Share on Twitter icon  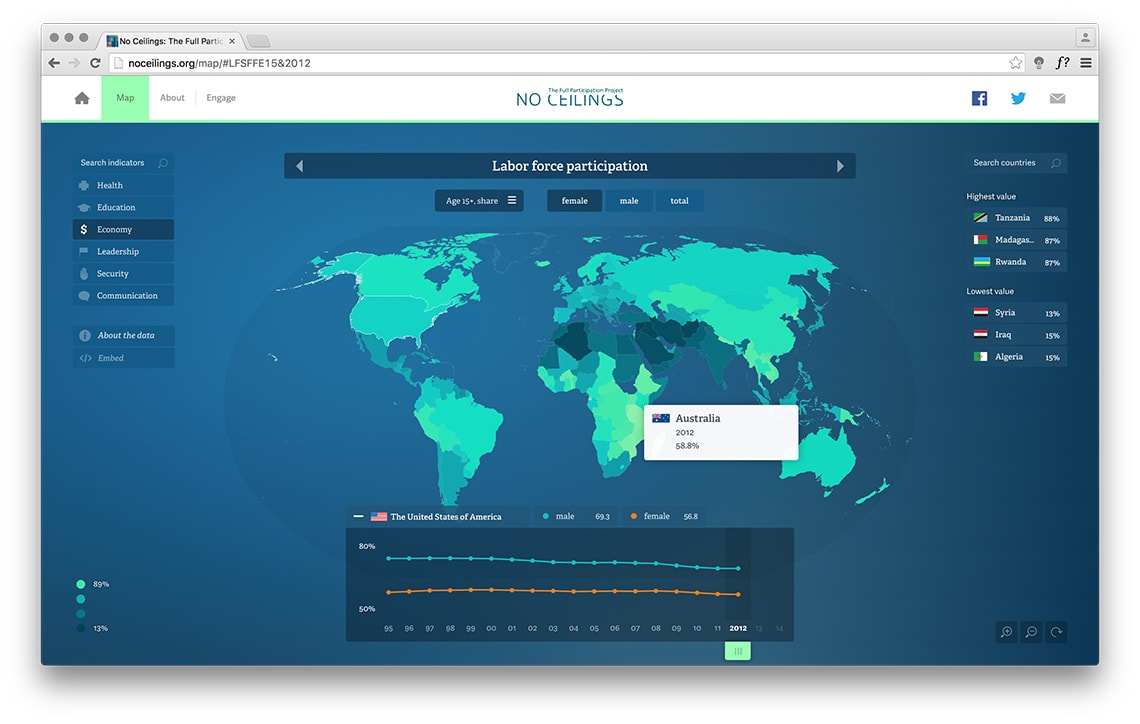1018,98
